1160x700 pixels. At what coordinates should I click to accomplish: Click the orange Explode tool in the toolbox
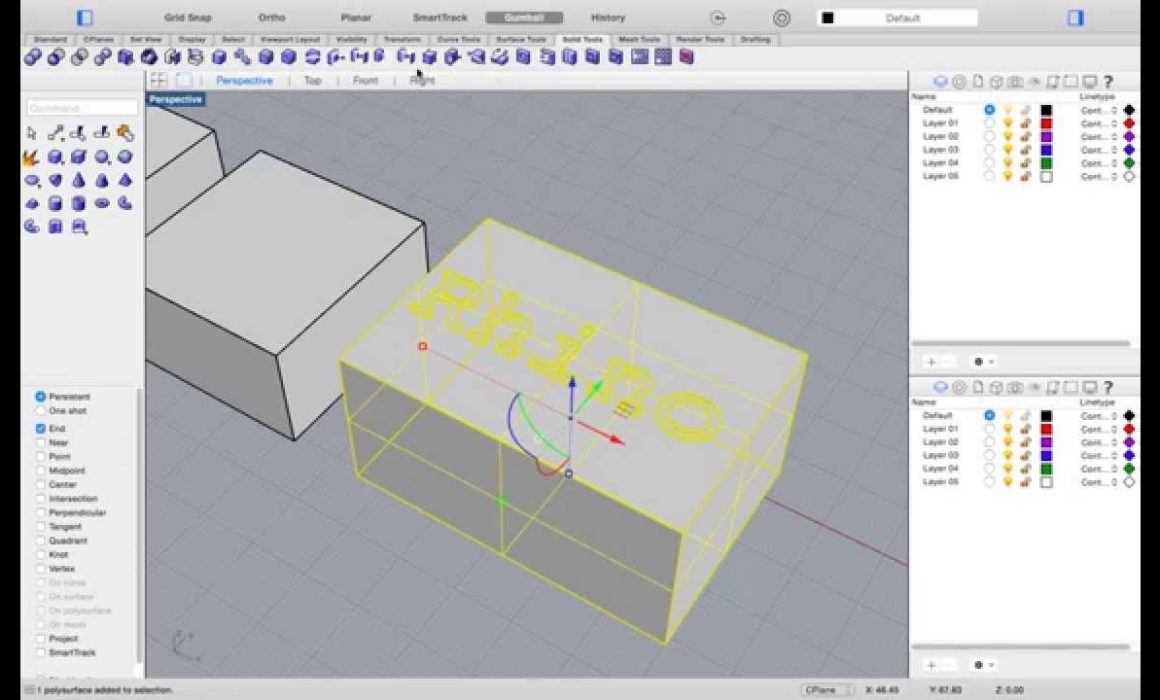tap(31, 157)
